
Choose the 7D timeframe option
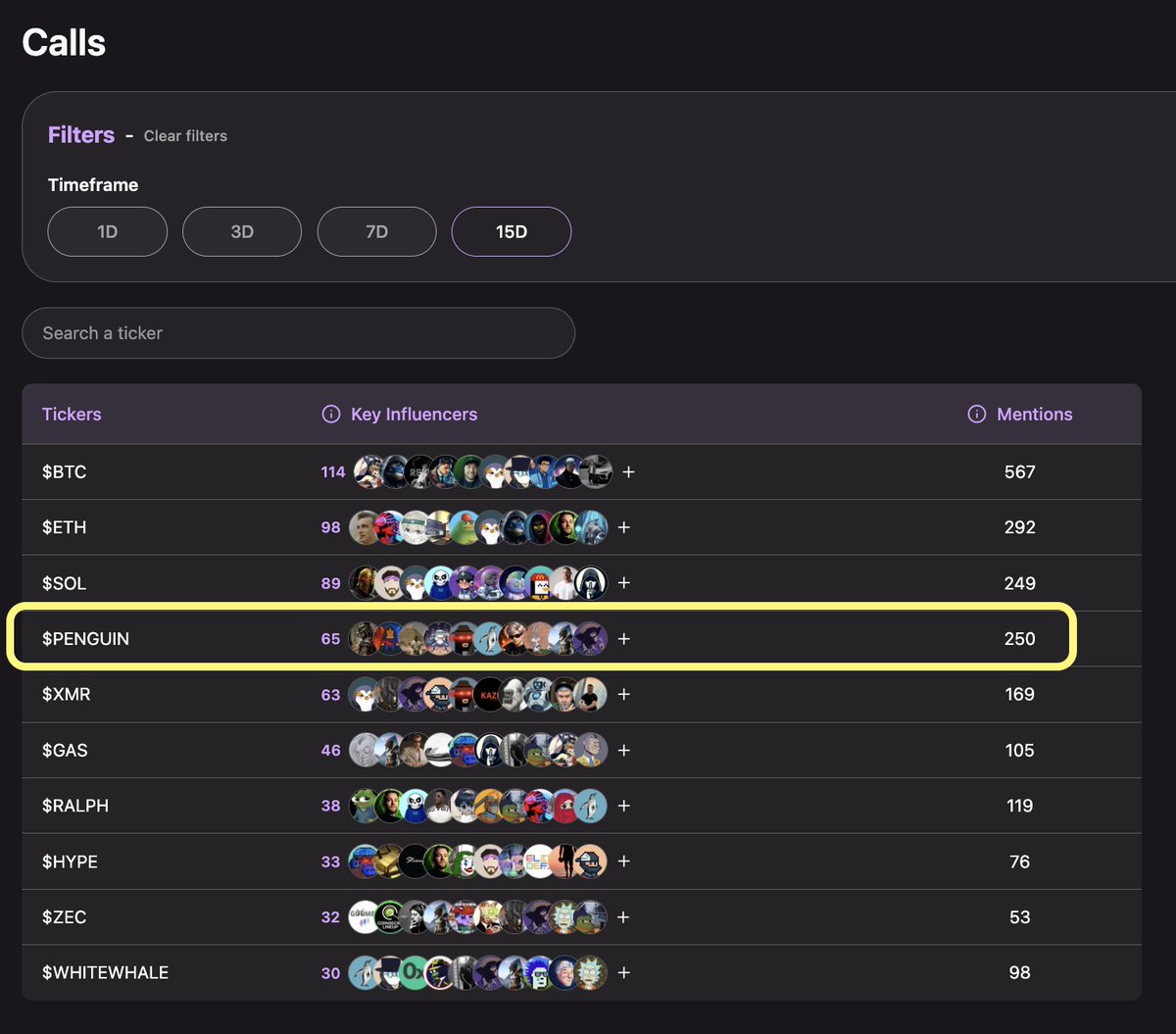pyautogui.click(x=376, y=232)
